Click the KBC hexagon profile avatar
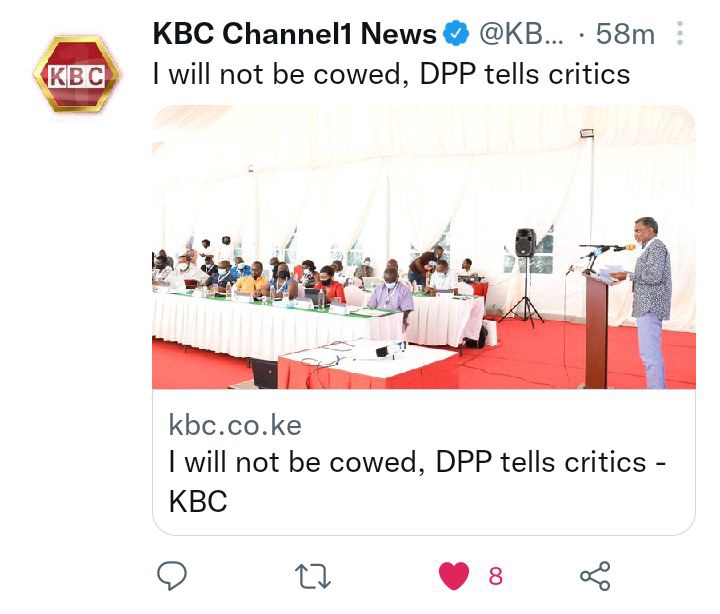Screen dimensions: 720x614 click(x=77, y=74)
